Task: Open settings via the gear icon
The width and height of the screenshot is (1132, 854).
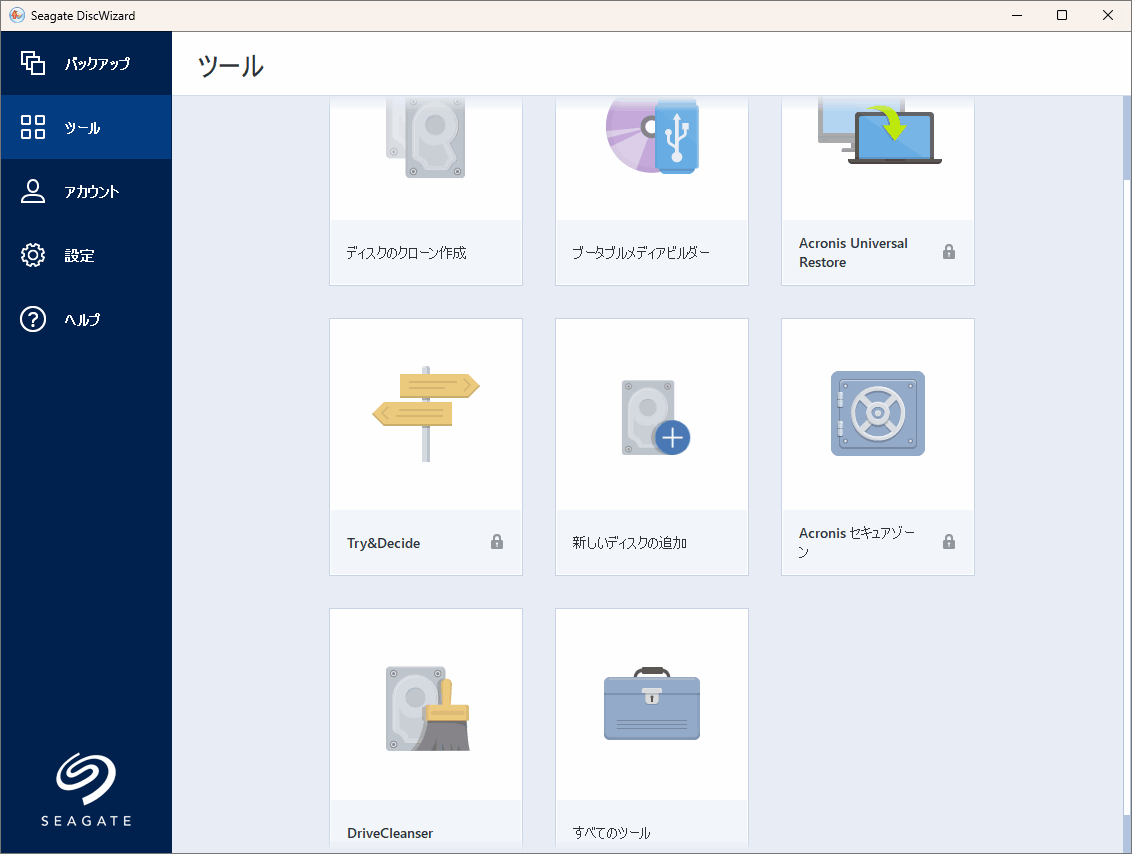Action: tap(32, 255)
